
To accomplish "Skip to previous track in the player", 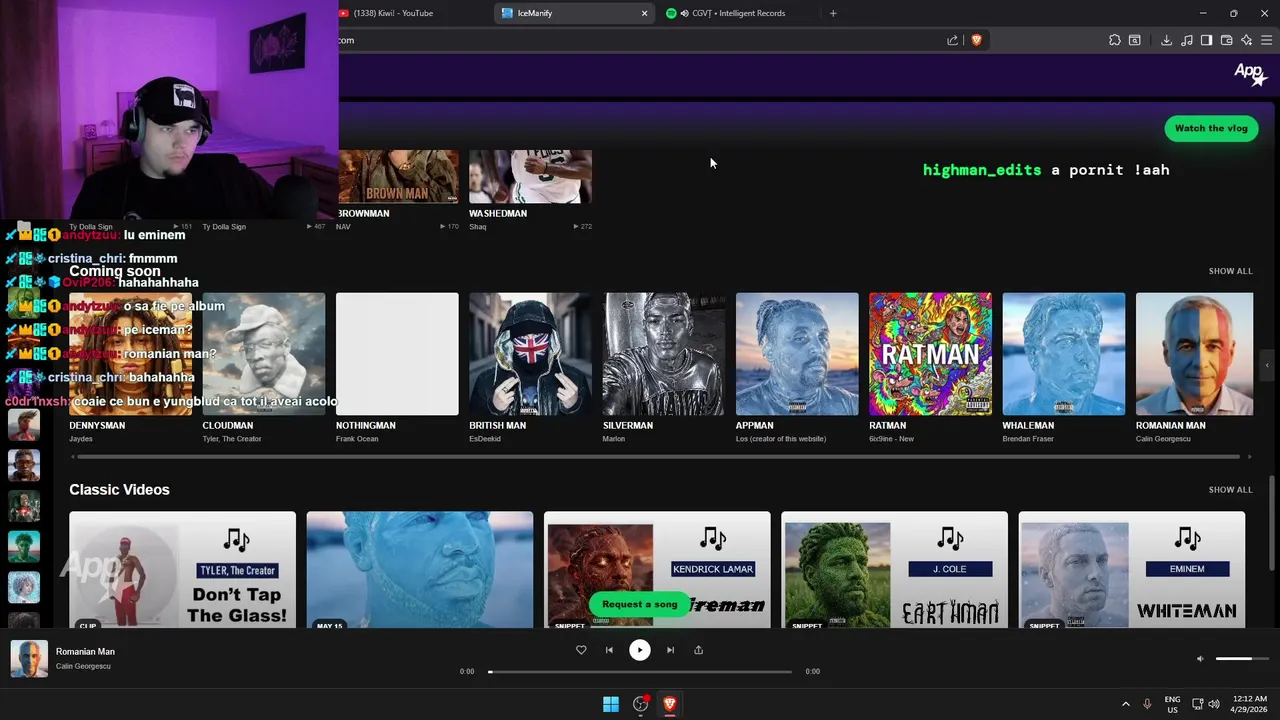I will point(609,650).
